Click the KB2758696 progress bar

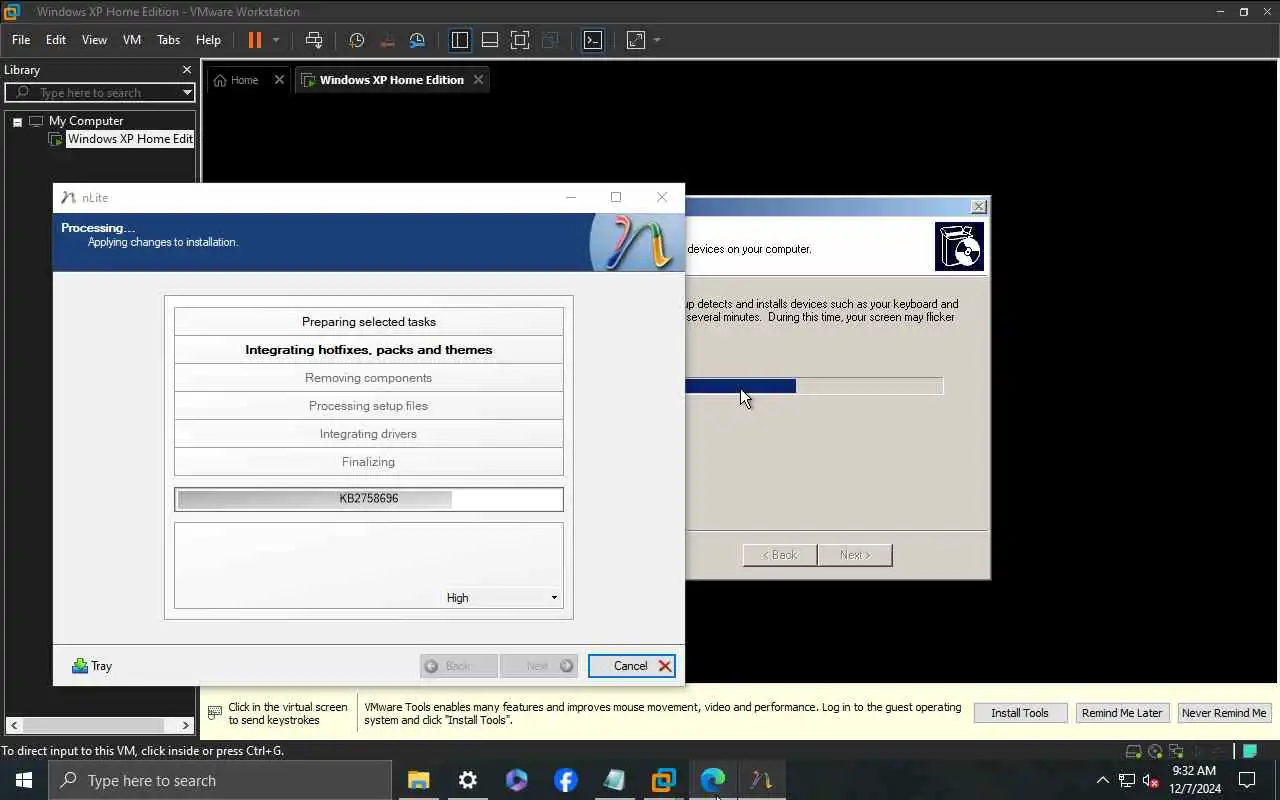[x=369, y=499]
